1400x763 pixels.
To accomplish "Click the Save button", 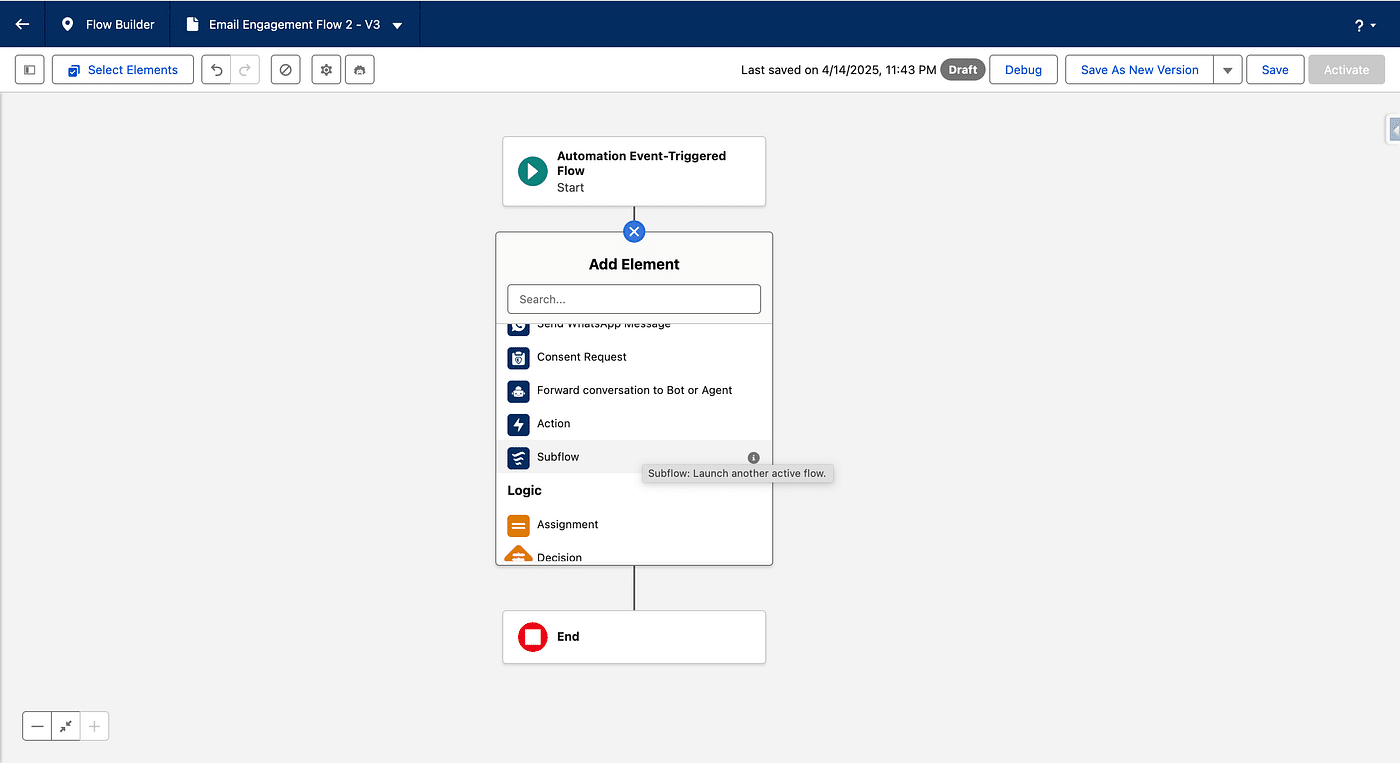I will 1275,70.
